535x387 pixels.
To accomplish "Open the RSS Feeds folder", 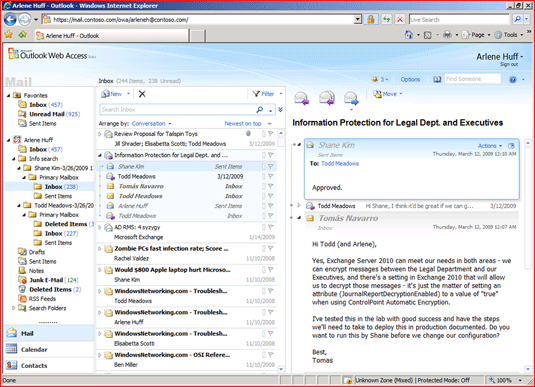I will [38, 299].
